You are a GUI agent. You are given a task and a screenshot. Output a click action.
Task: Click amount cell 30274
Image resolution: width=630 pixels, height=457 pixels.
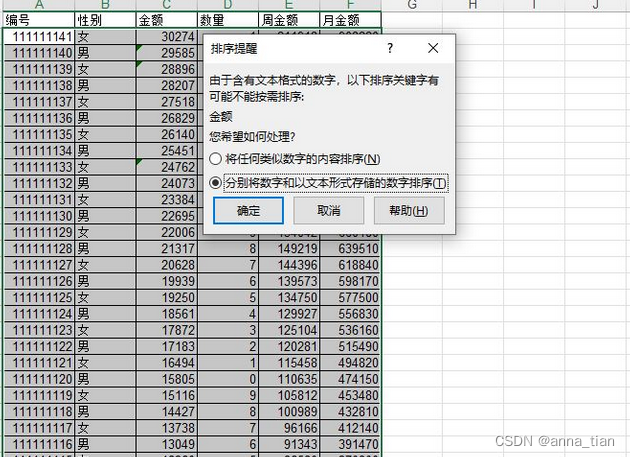[x=167, y=37]
